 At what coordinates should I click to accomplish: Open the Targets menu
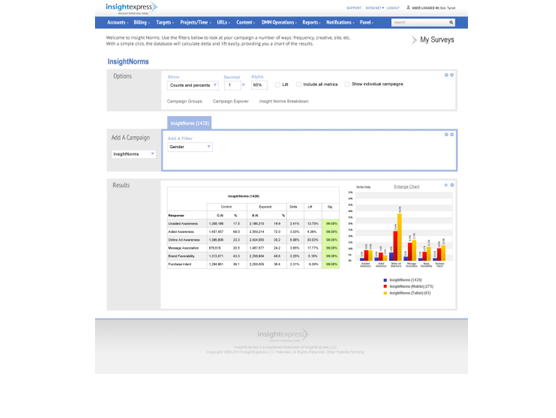click(x=165, y=22)
